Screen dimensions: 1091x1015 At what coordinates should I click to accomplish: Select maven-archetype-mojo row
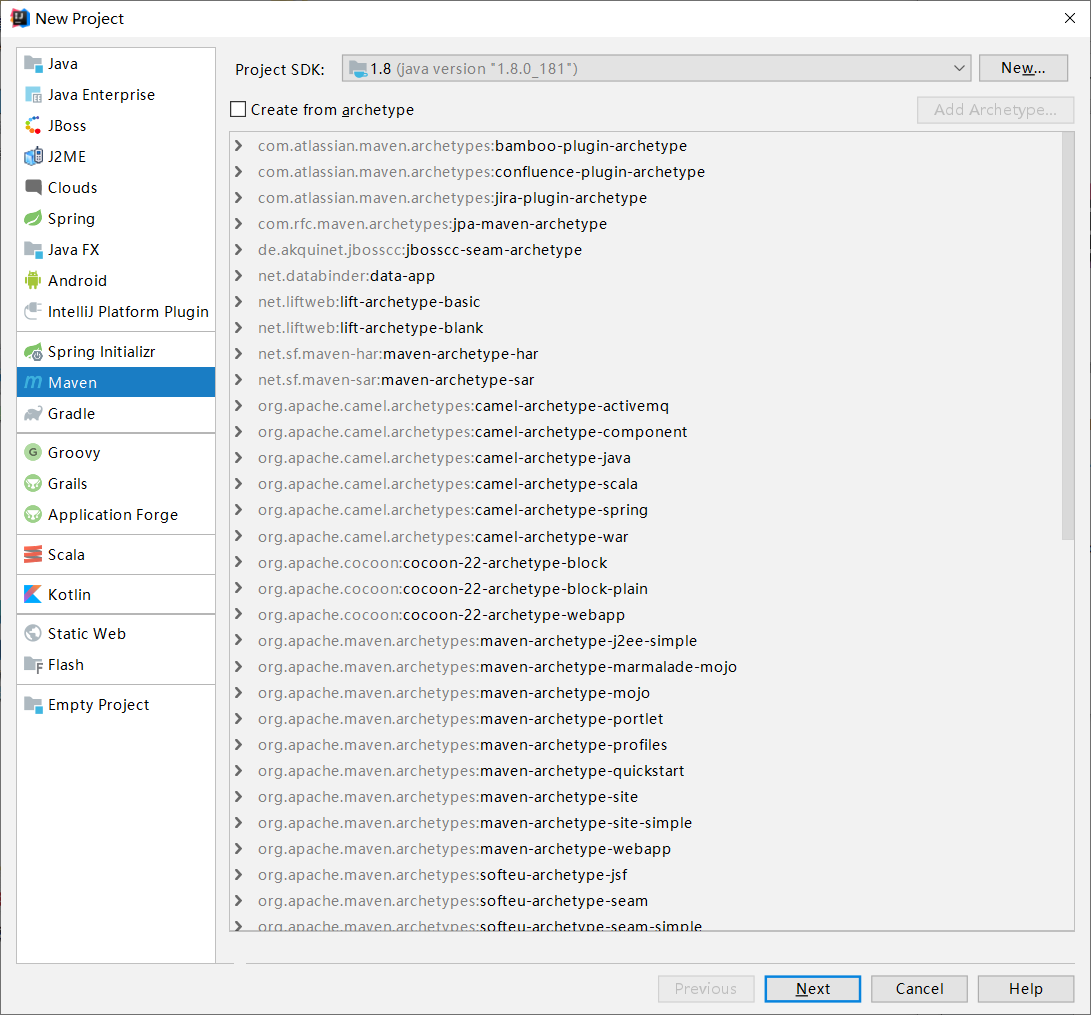pos(646,693)
